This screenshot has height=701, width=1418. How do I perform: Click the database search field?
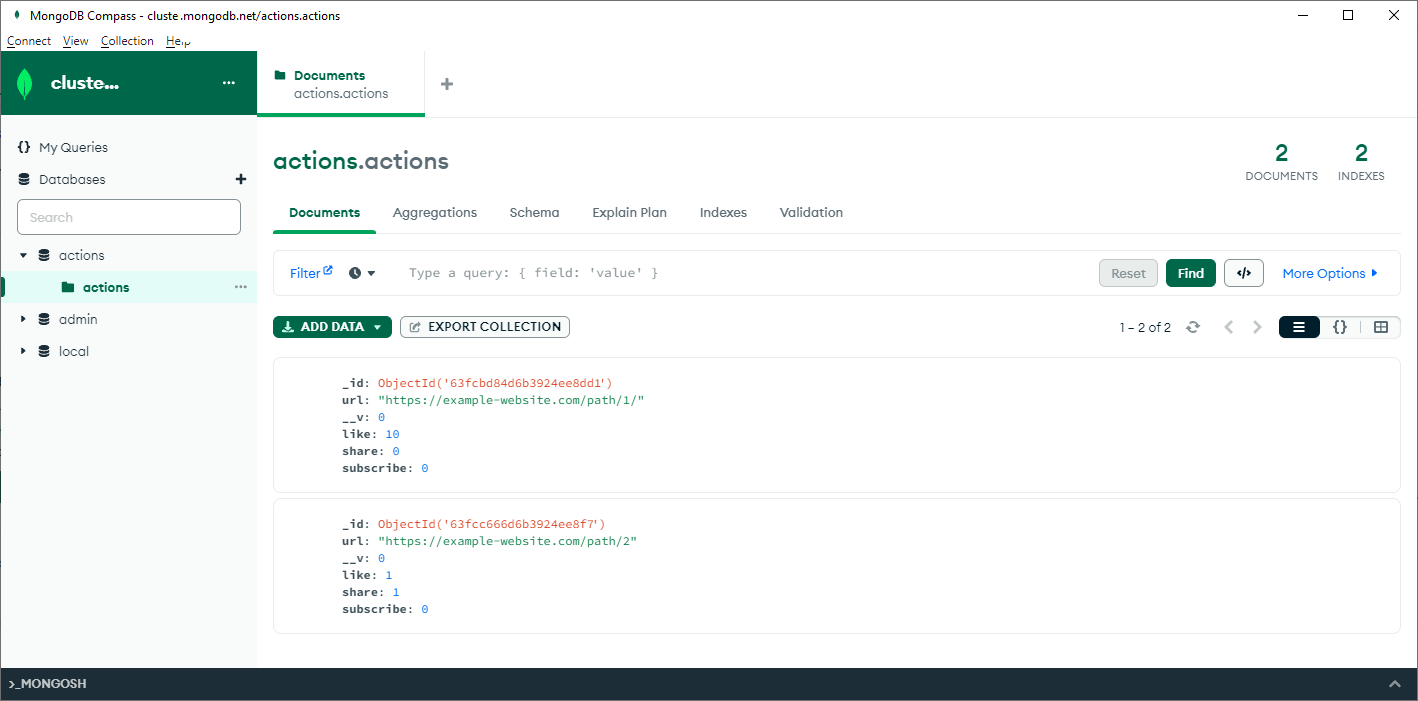(x=128, y=217)
